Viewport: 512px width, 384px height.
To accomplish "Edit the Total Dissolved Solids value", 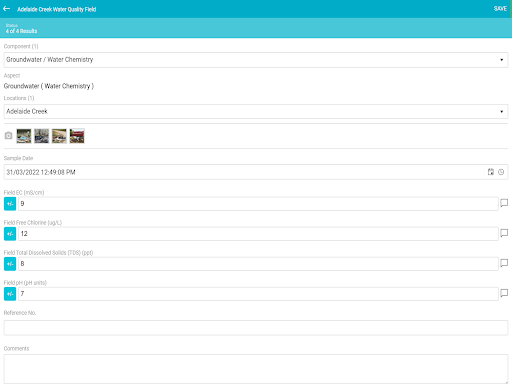I will pos(258,264).
